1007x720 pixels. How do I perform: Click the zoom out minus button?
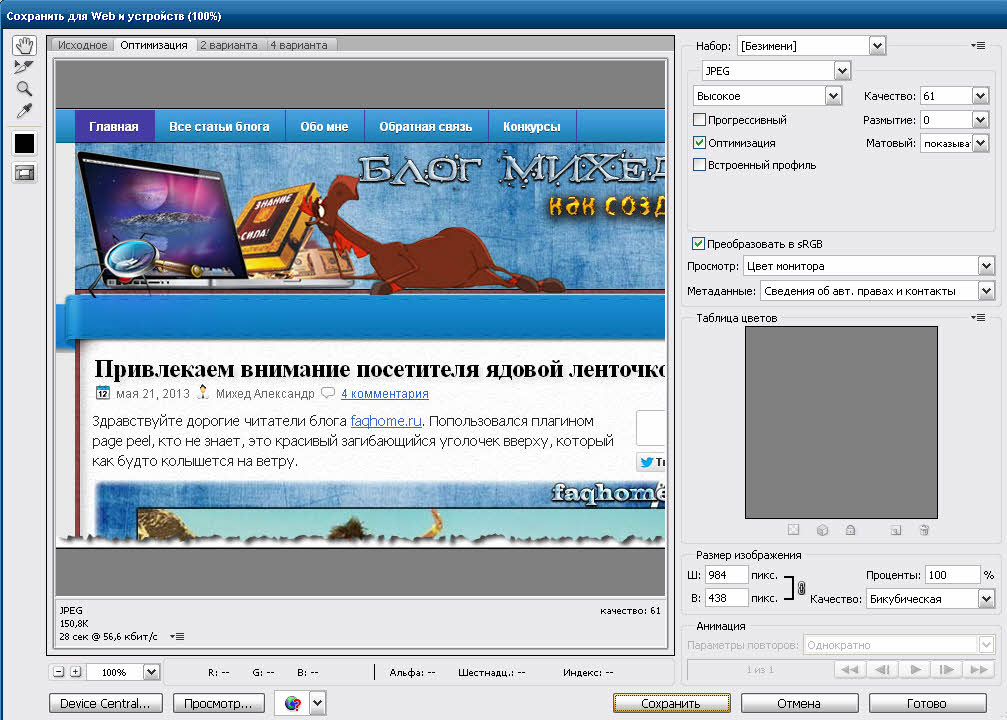click(x=59, y=672)
